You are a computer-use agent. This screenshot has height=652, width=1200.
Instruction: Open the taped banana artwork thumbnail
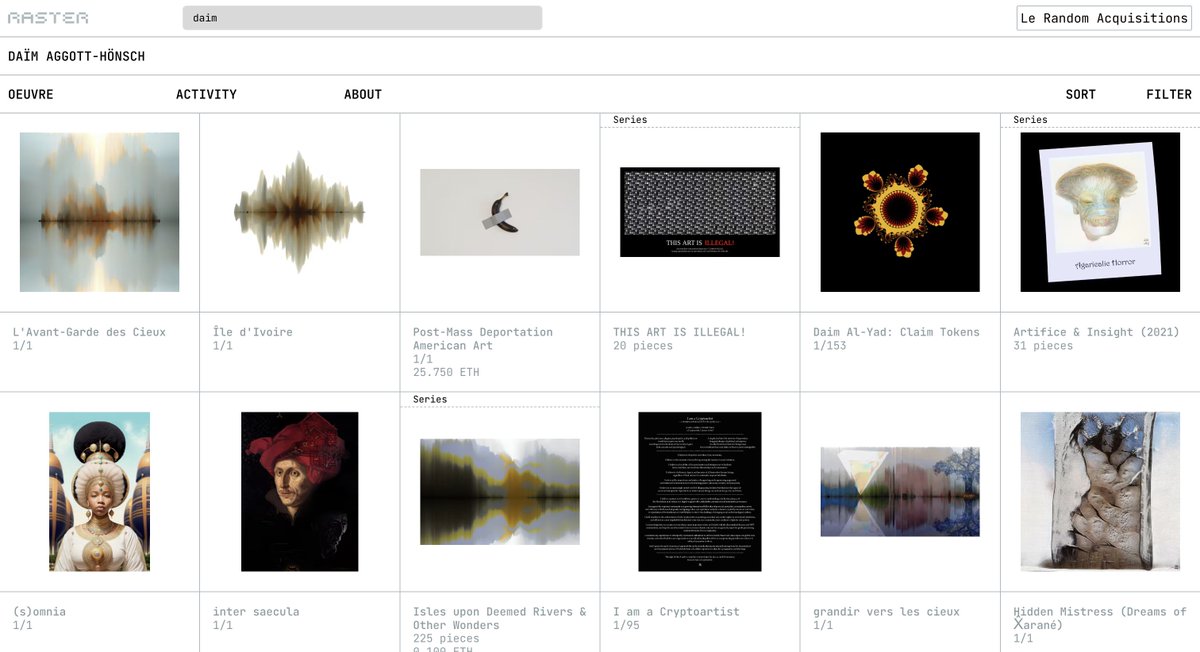pos(500,212)
